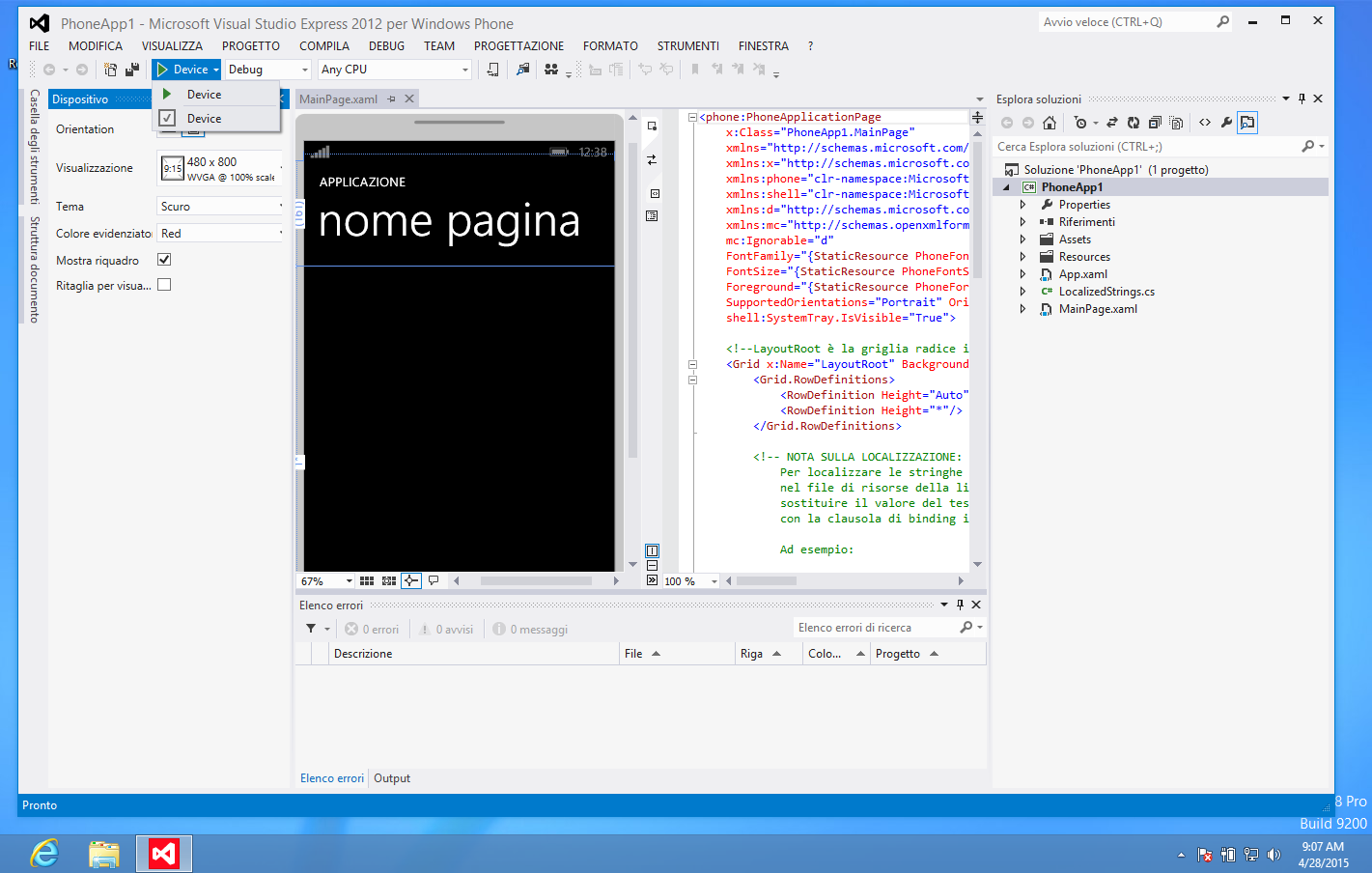Open the Home view in Esplora soluzioni
The height and width of the screenshot is (873, 1372).
point(1050,123)
